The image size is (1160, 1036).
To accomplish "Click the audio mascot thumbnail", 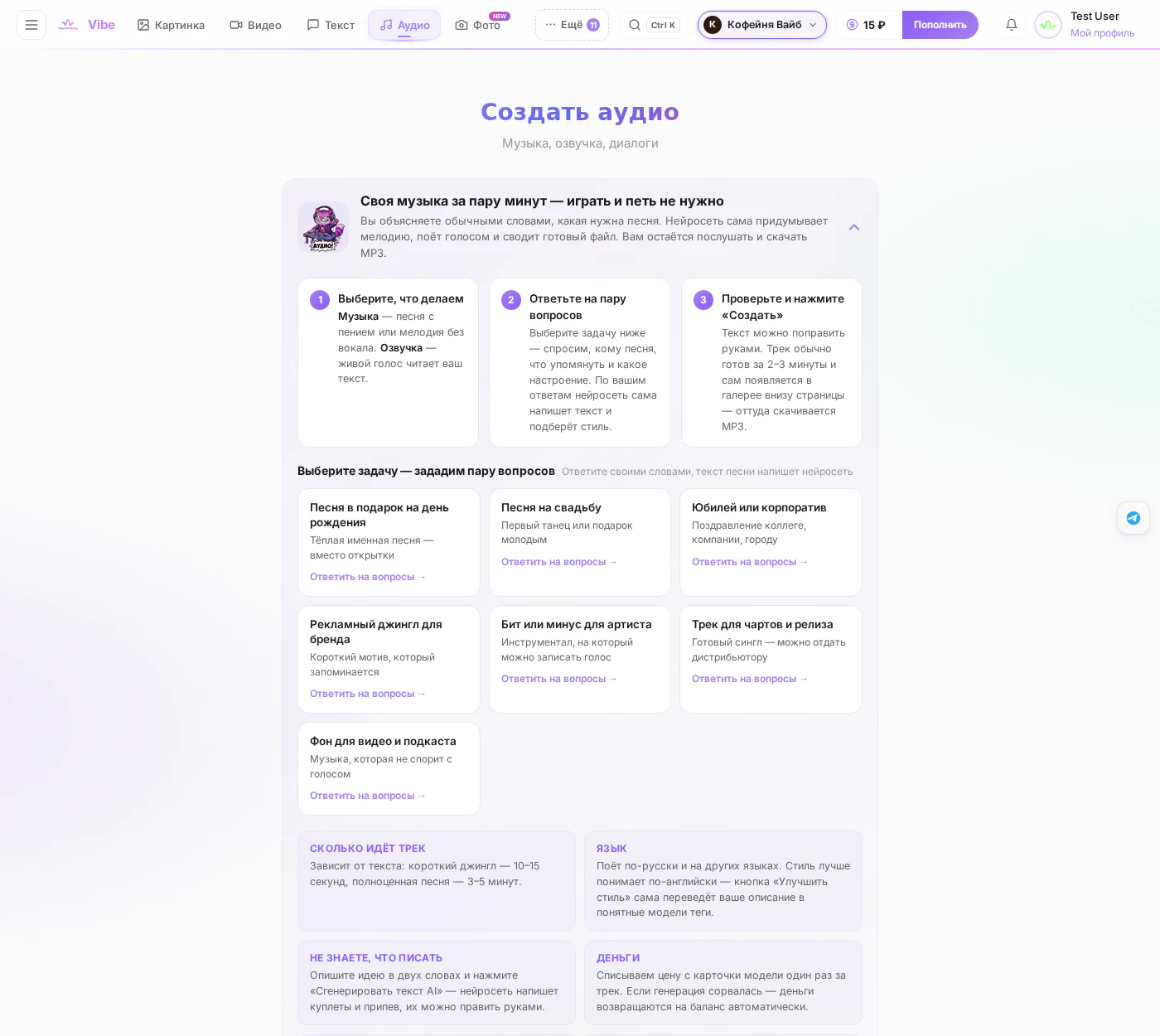I will click(323, 227).
